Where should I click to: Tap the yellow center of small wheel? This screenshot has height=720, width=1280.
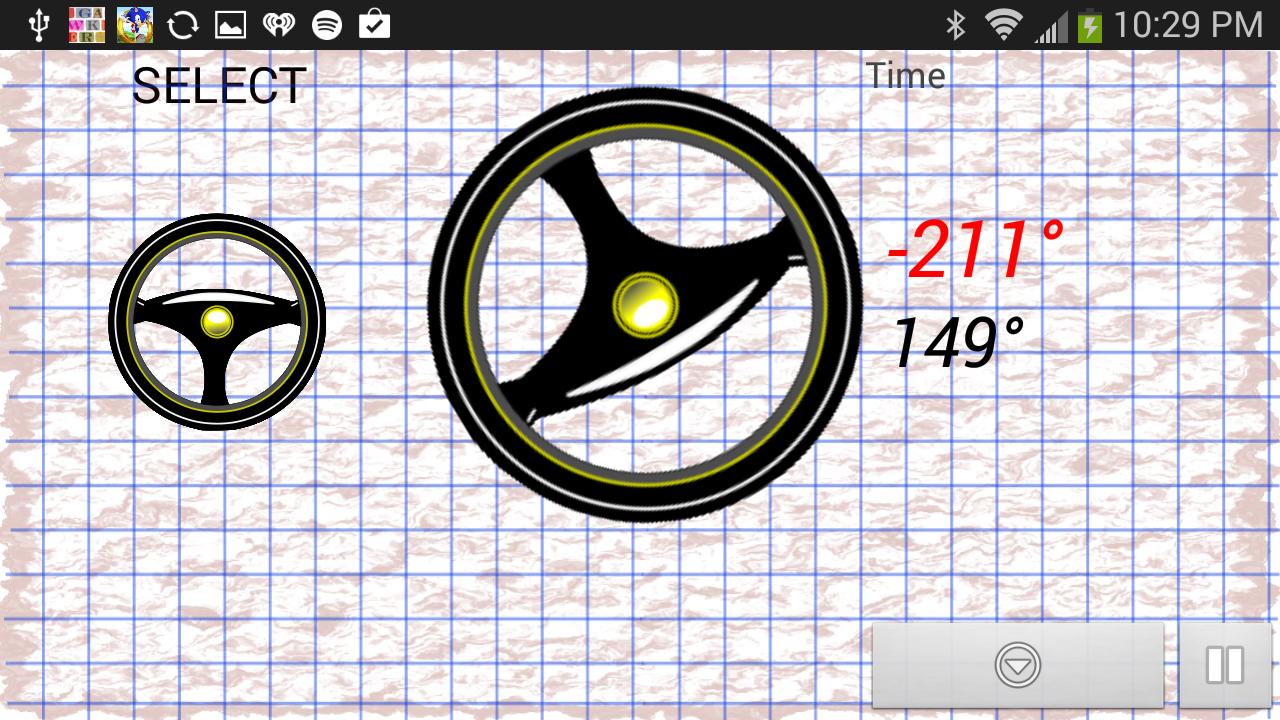217,321
